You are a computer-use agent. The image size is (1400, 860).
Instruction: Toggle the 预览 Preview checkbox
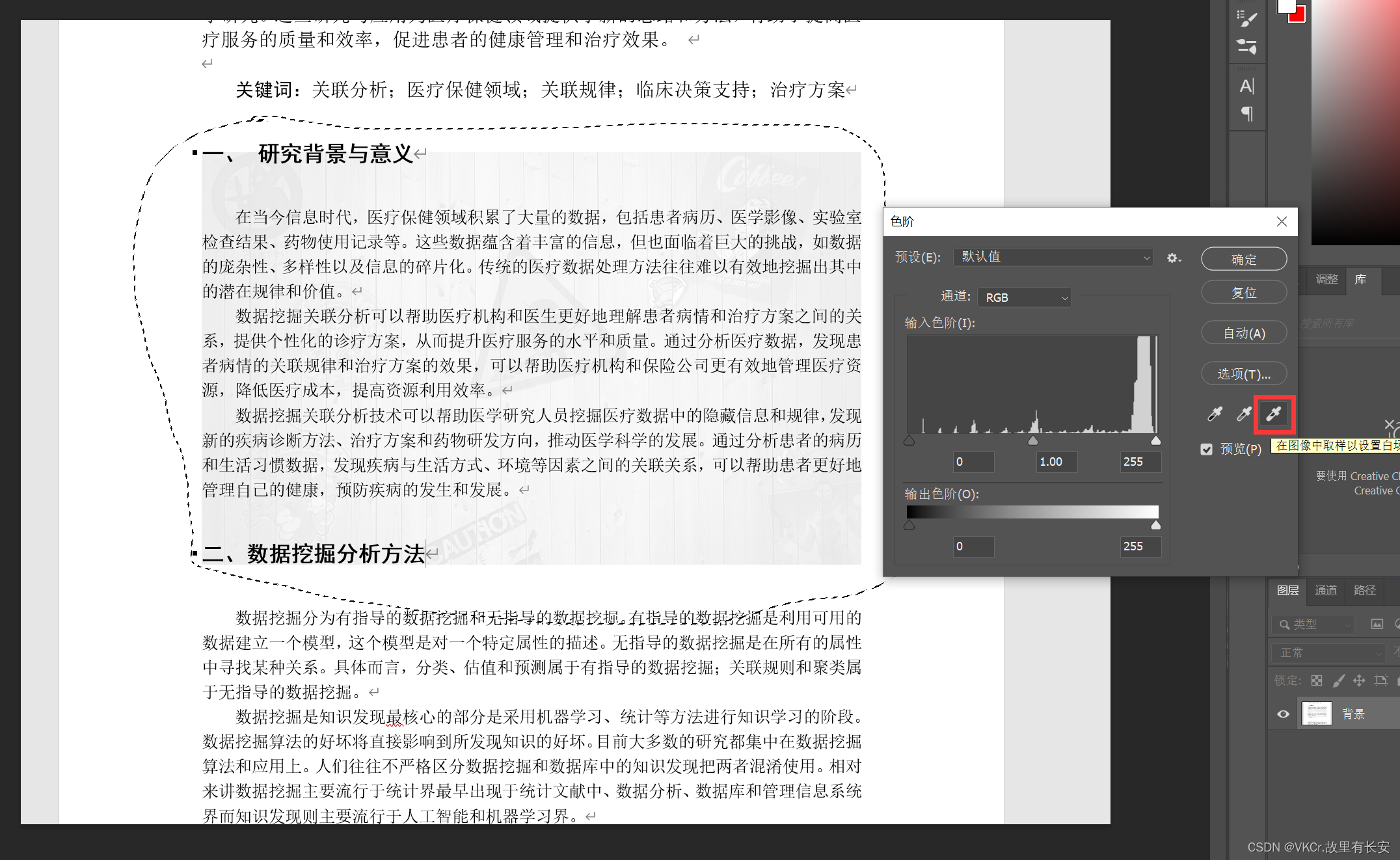tap(1207, 449)
